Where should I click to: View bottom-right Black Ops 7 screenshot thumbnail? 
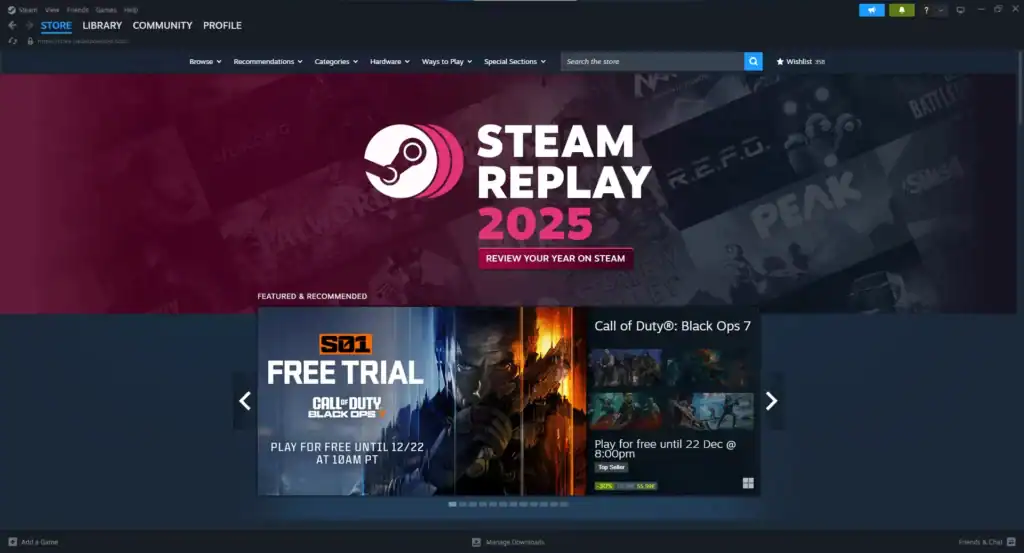(712, 410)
